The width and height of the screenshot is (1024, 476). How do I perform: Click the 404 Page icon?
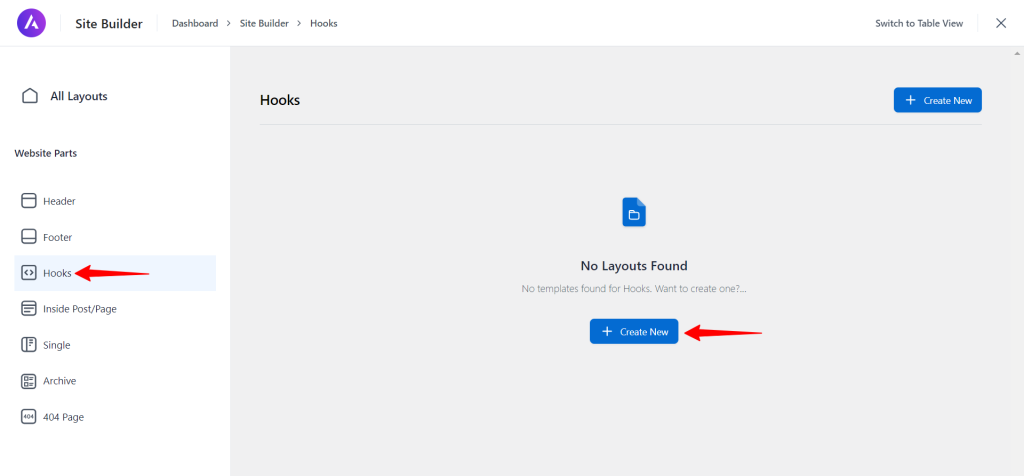point(29,417)
